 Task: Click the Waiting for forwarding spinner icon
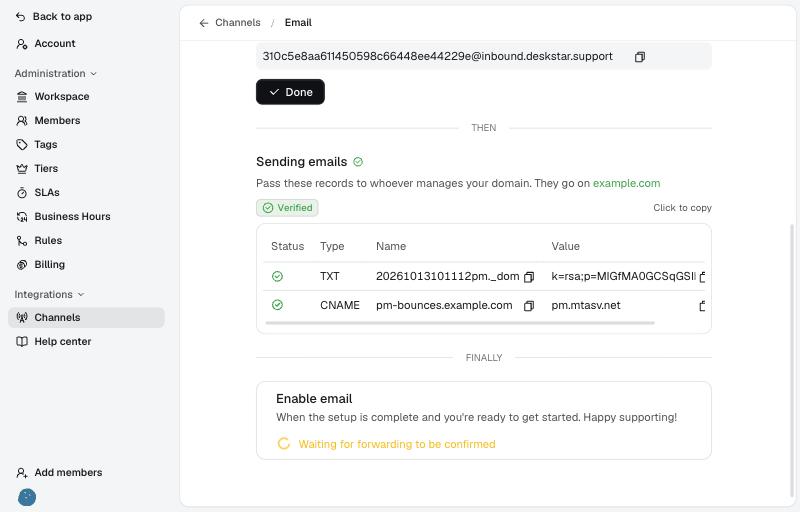click(284, 444)
